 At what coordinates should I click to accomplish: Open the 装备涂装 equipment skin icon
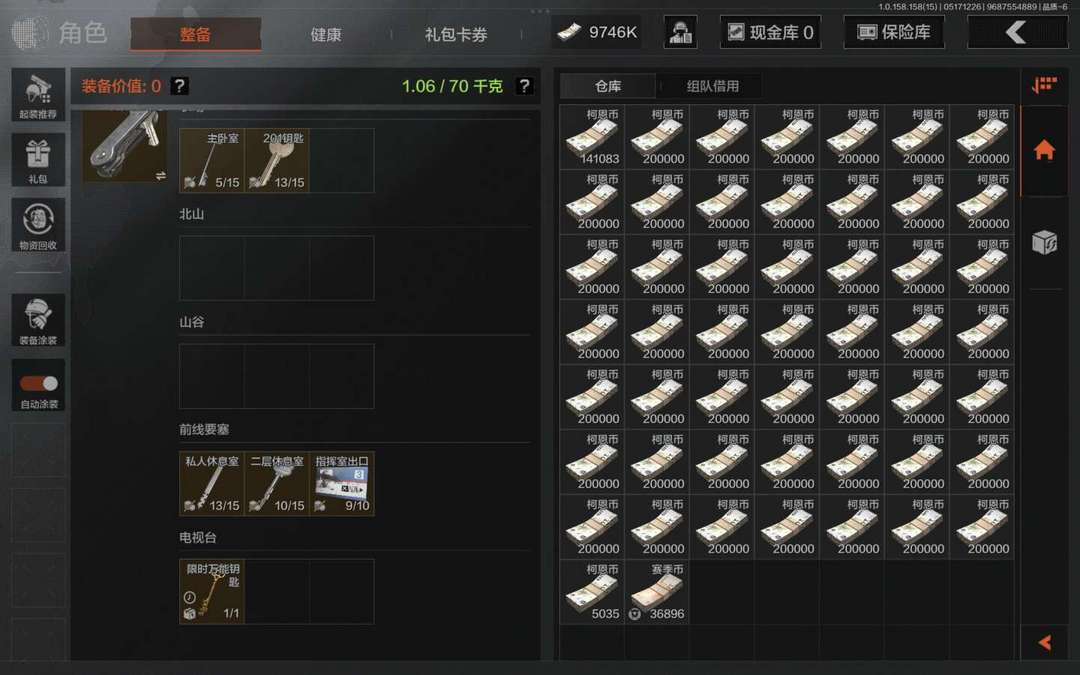(x=39, y=320)
